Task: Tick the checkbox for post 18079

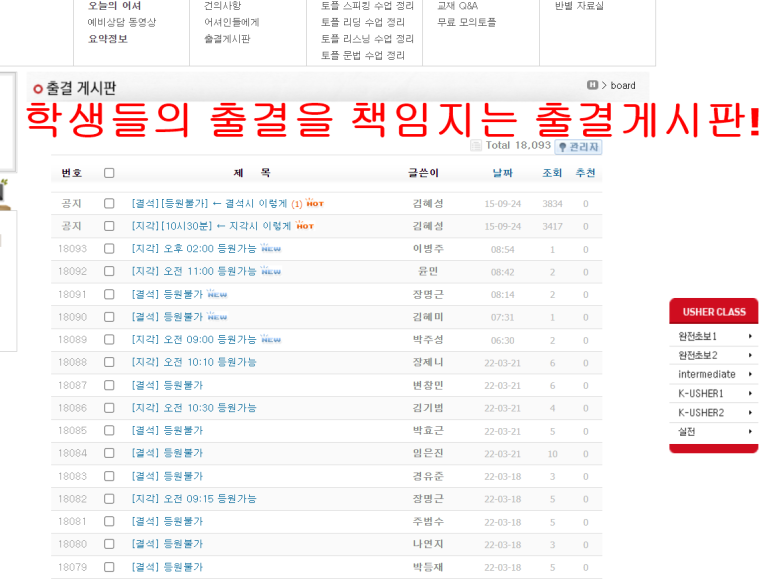Action: tap(109, 567)
